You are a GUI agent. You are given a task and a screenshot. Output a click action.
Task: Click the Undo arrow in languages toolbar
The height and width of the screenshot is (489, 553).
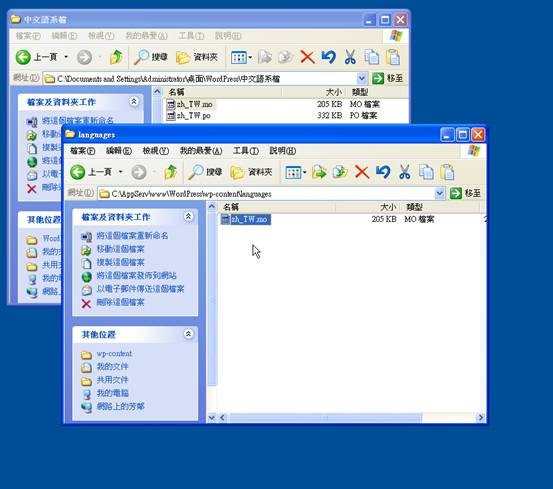[x=383, y=172]
